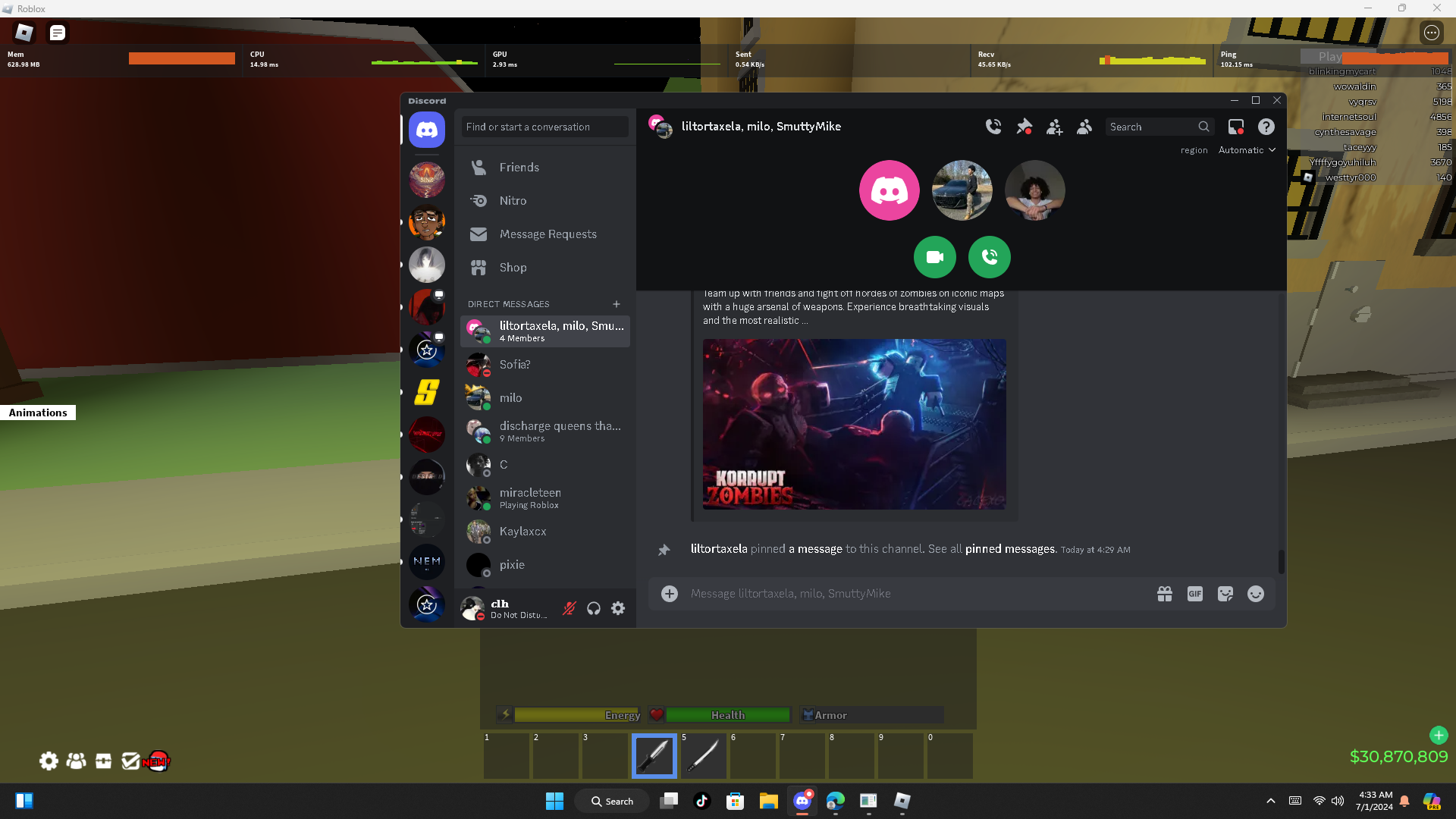The width and height of the screenshot is (1456, 819).
Task: Open the emoji picker
Action: (x=1256, y=594)
